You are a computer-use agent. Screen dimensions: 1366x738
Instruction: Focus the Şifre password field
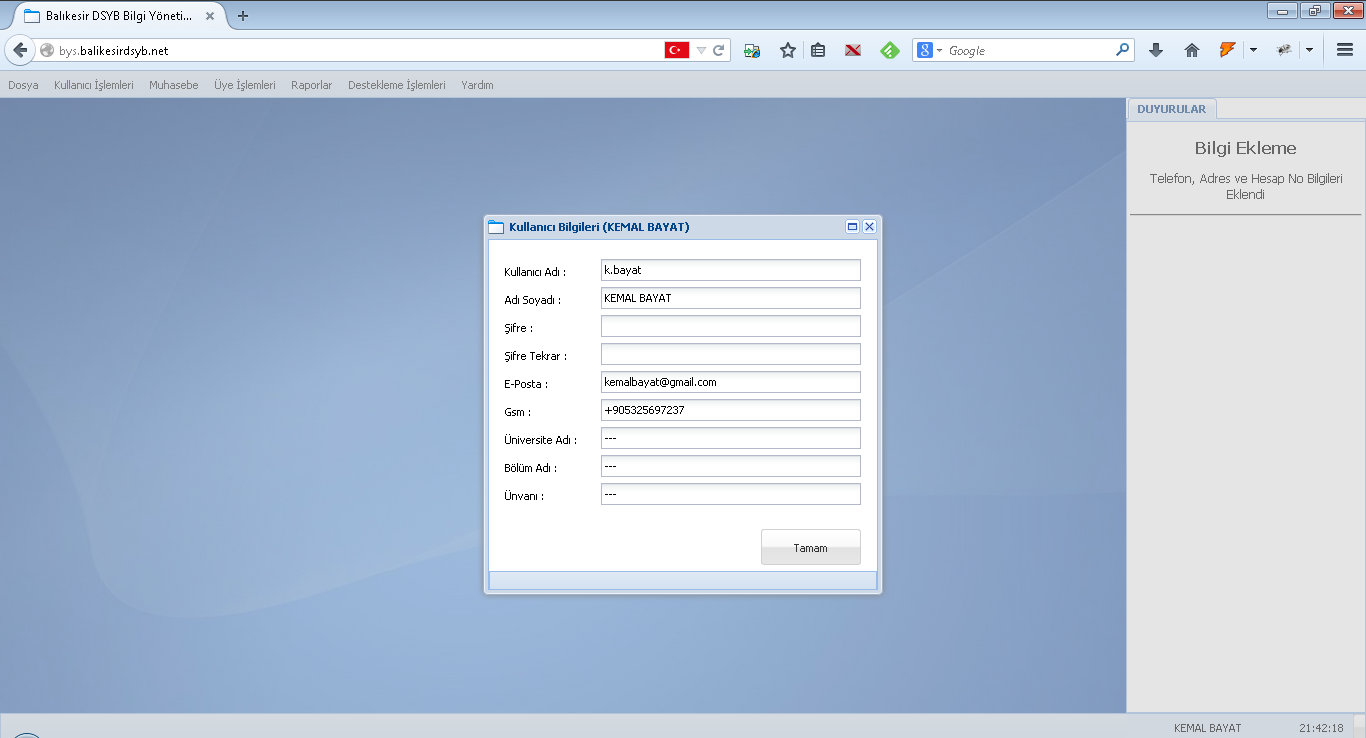point(730,326)
